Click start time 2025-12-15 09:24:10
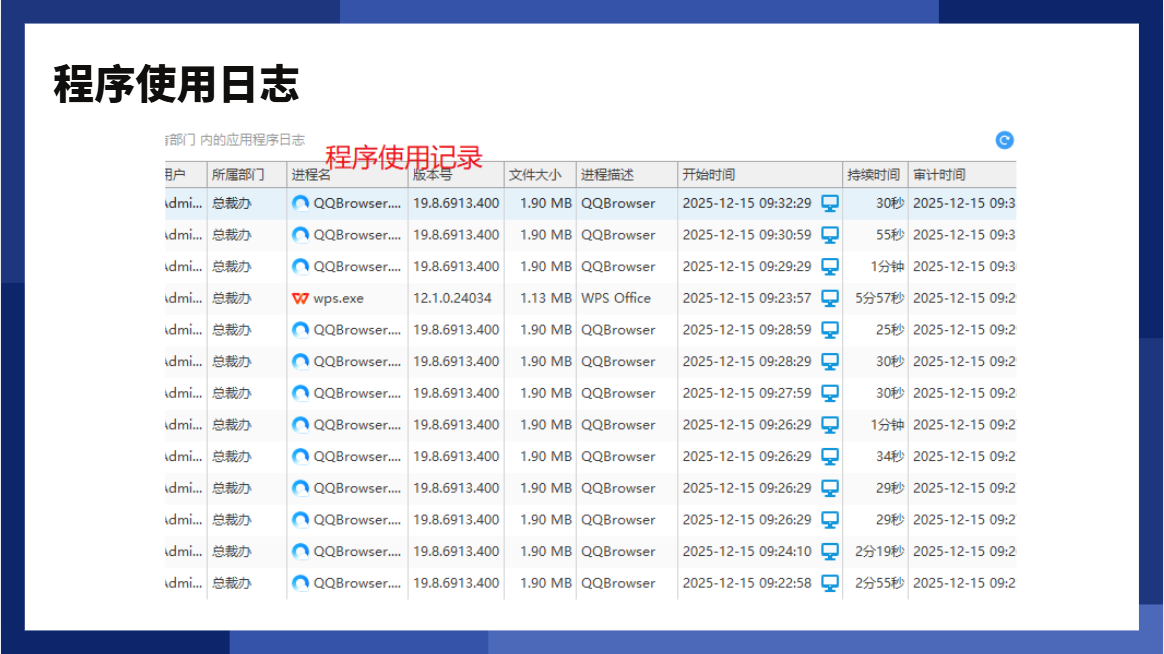 747,552
